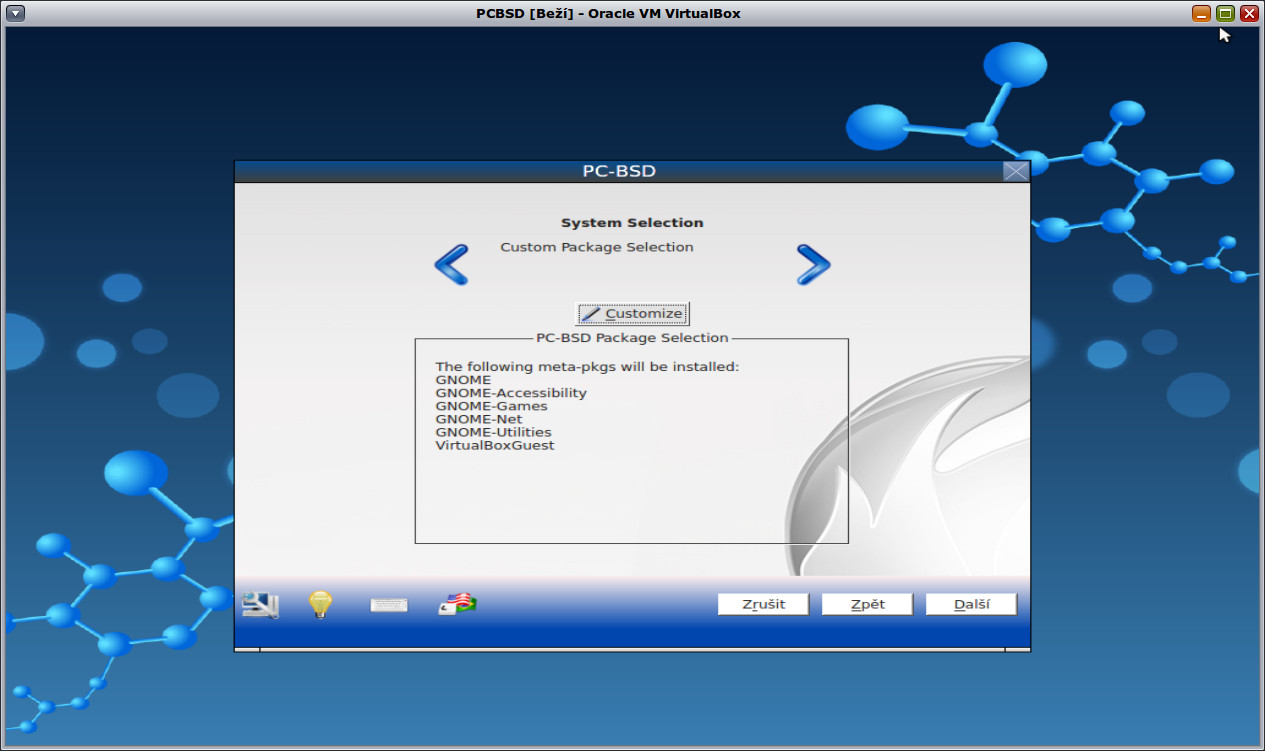This screenshot has width=1265, height=751.
Task: Open the system hardware diagnostics icon
Action: [258, 603]
